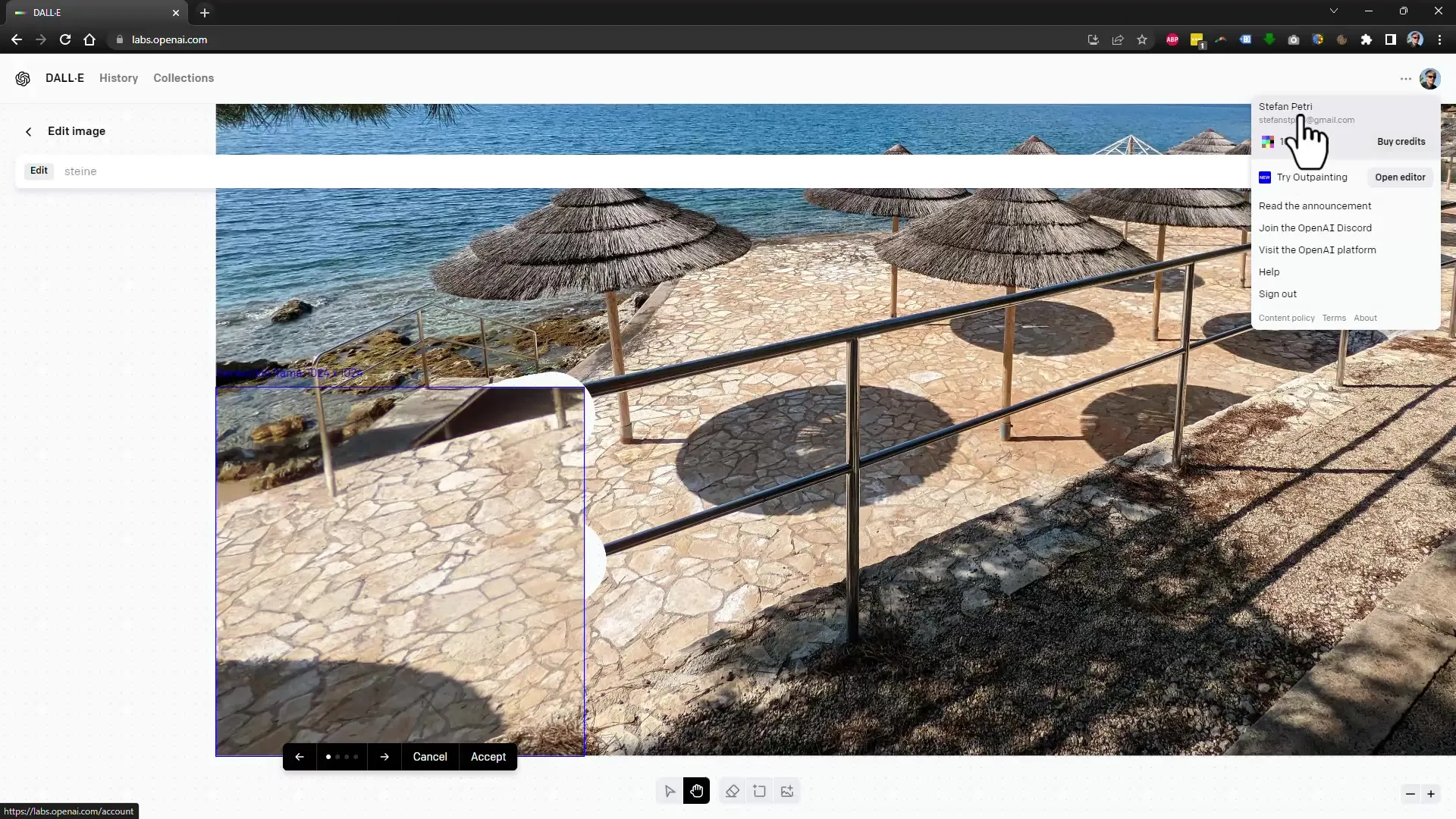Image resolution: width=1456 pixels, height=819 pixels.
Task: Click the Hand/Pan navigation tool
Action: [x=697, y=791]
